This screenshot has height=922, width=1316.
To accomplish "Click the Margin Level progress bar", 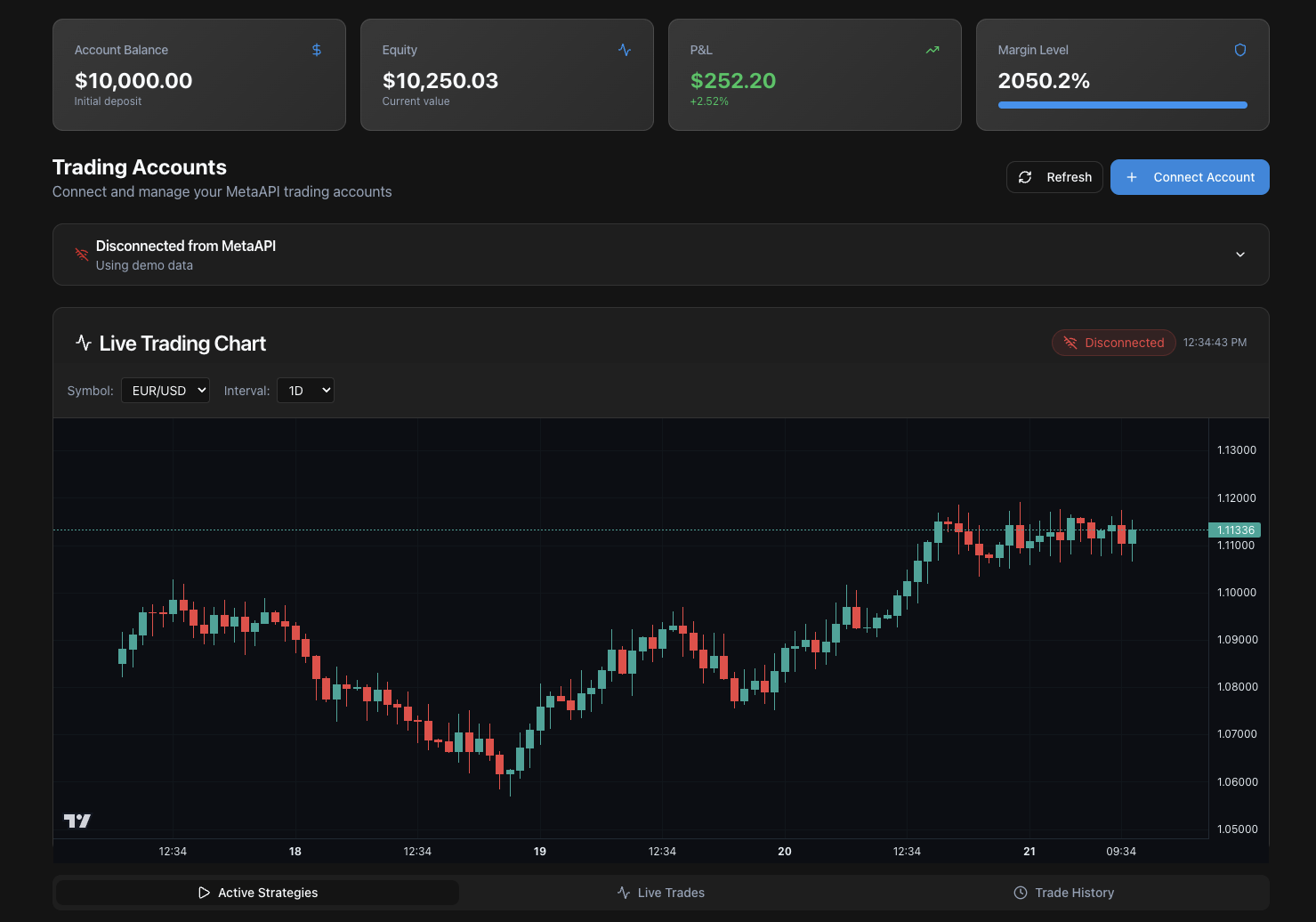I will click(1122, 105).
